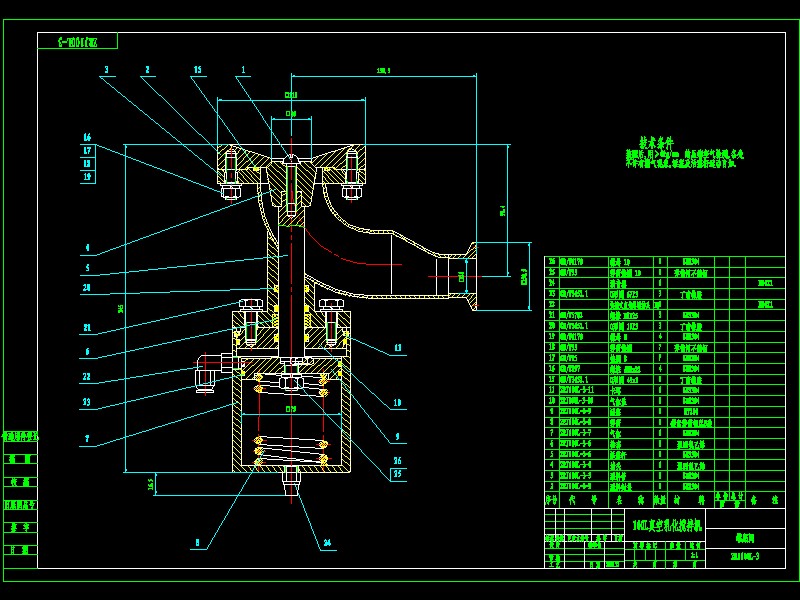This screenshot has height=600, width=800.
Task: Click drawing number 2011GL-3 in title block
Action: pos(745,556)
